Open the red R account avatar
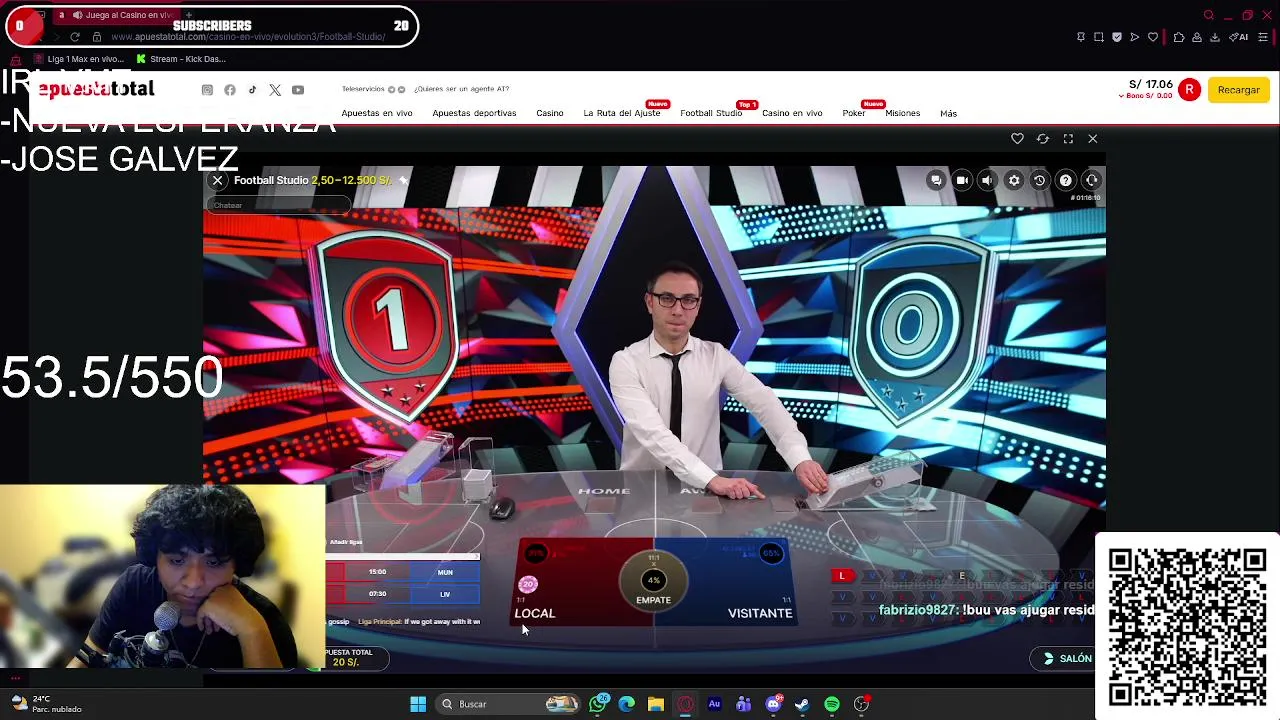Screen dimensions: 1280x720 tap(1189, 90)
